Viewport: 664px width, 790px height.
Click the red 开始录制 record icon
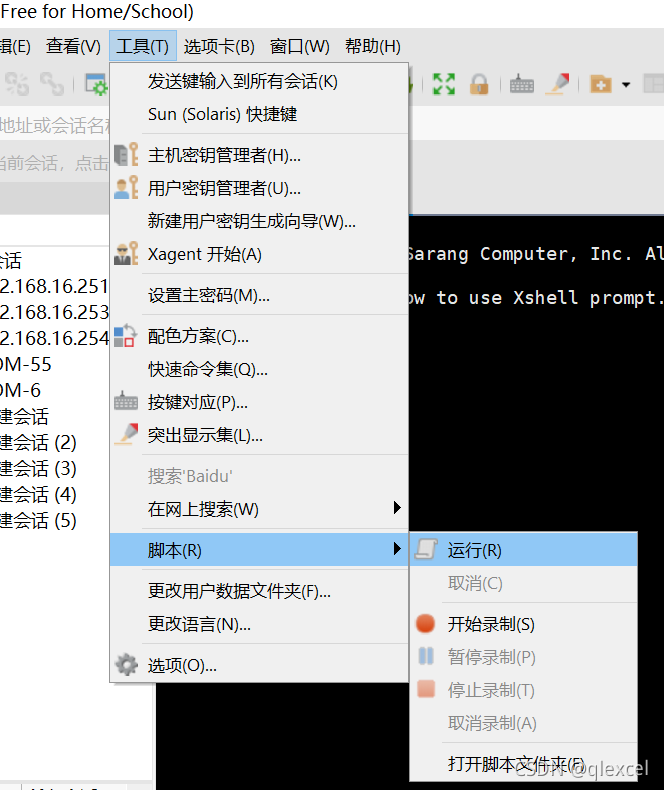click(x=426, y=623)
